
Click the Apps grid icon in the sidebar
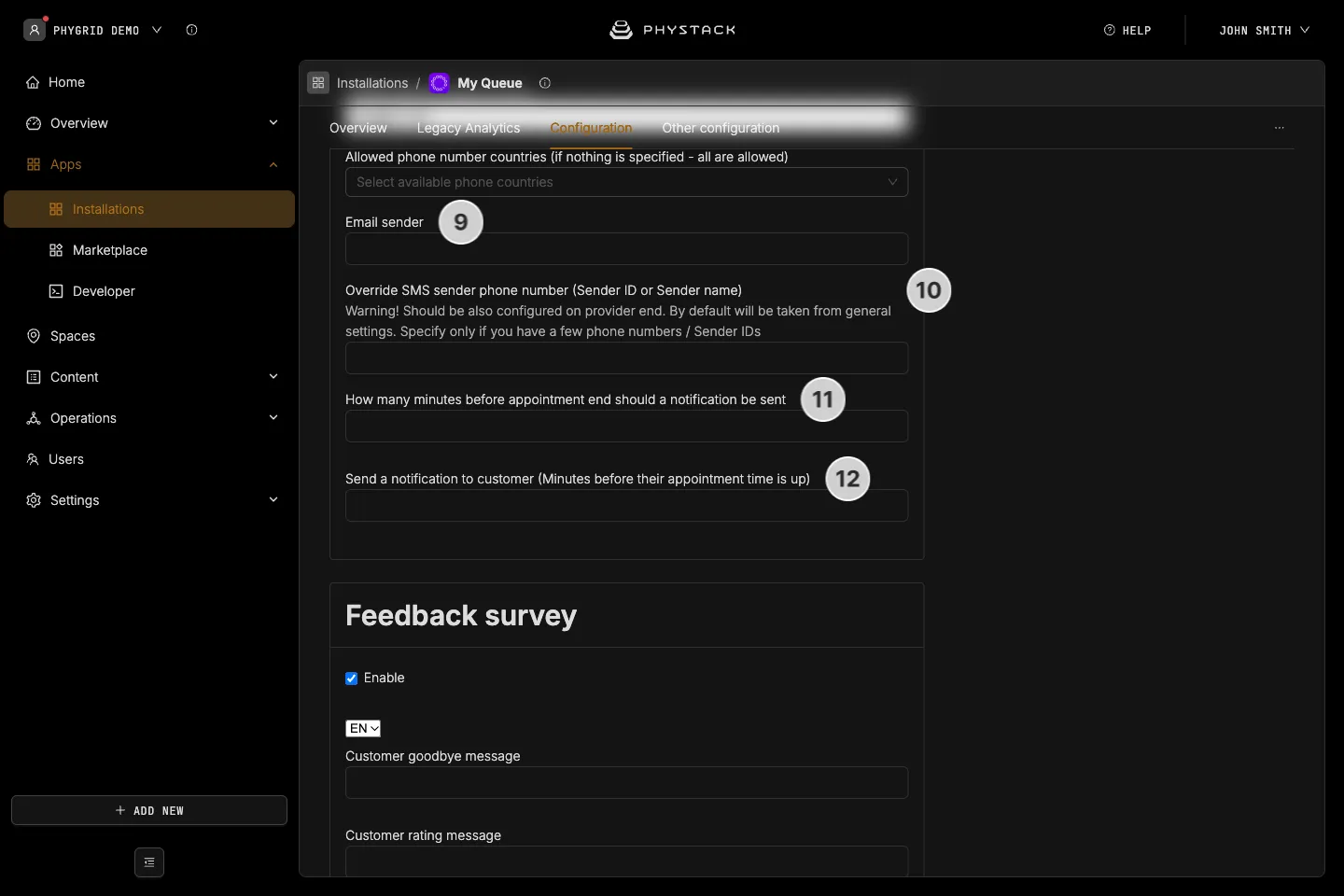[x=34, y=164]
